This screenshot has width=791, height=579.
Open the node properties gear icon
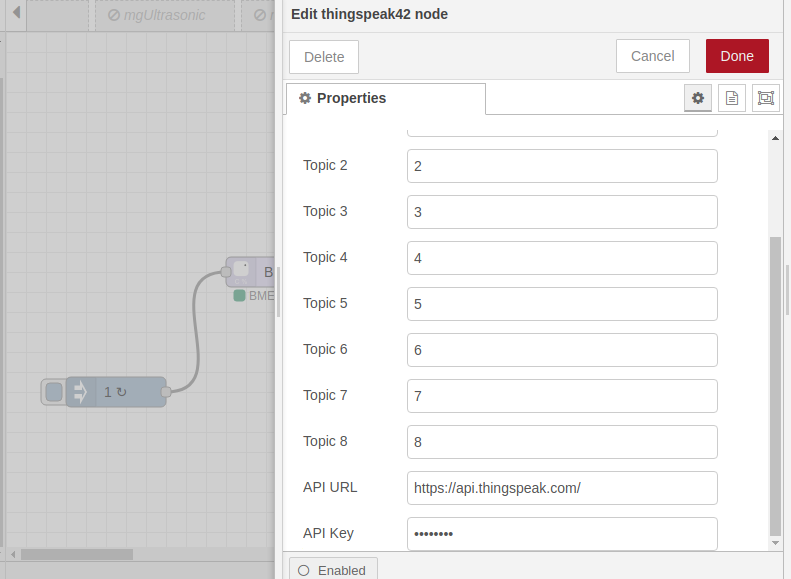coord(698,98)
